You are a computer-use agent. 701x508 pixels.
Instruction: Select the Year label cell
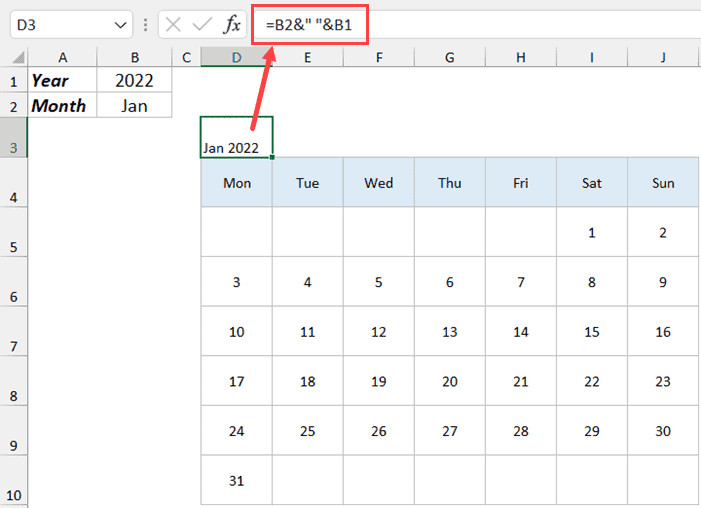coord(62,80)
